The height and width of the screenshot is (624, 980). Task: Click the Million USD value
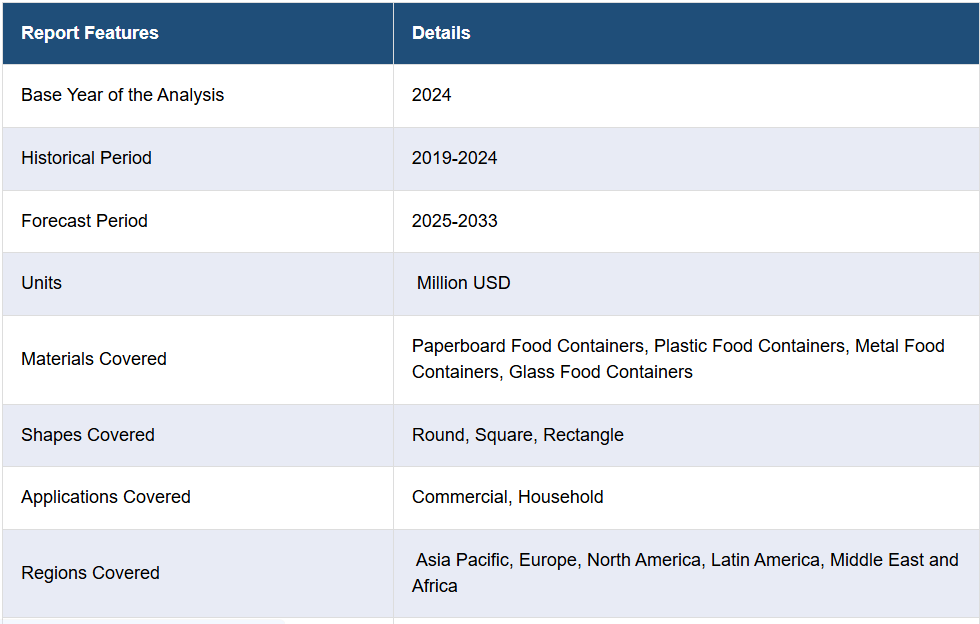(463, 283)
